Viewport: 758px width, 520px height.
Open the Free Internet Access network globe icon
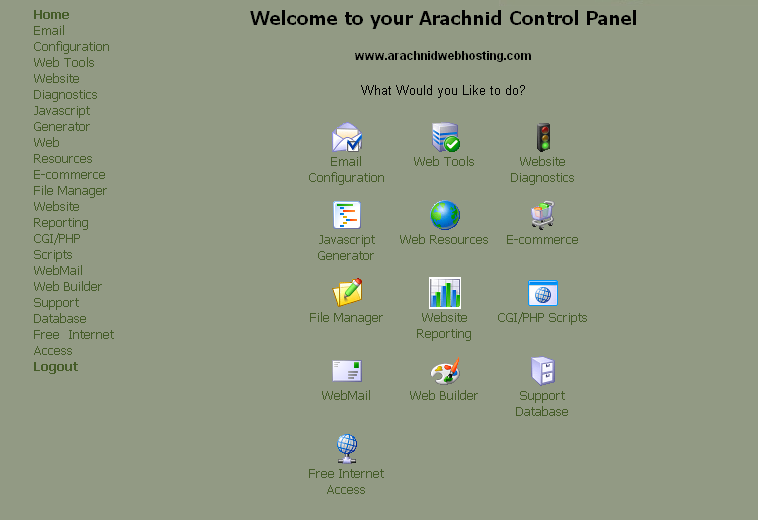[347, 449]
